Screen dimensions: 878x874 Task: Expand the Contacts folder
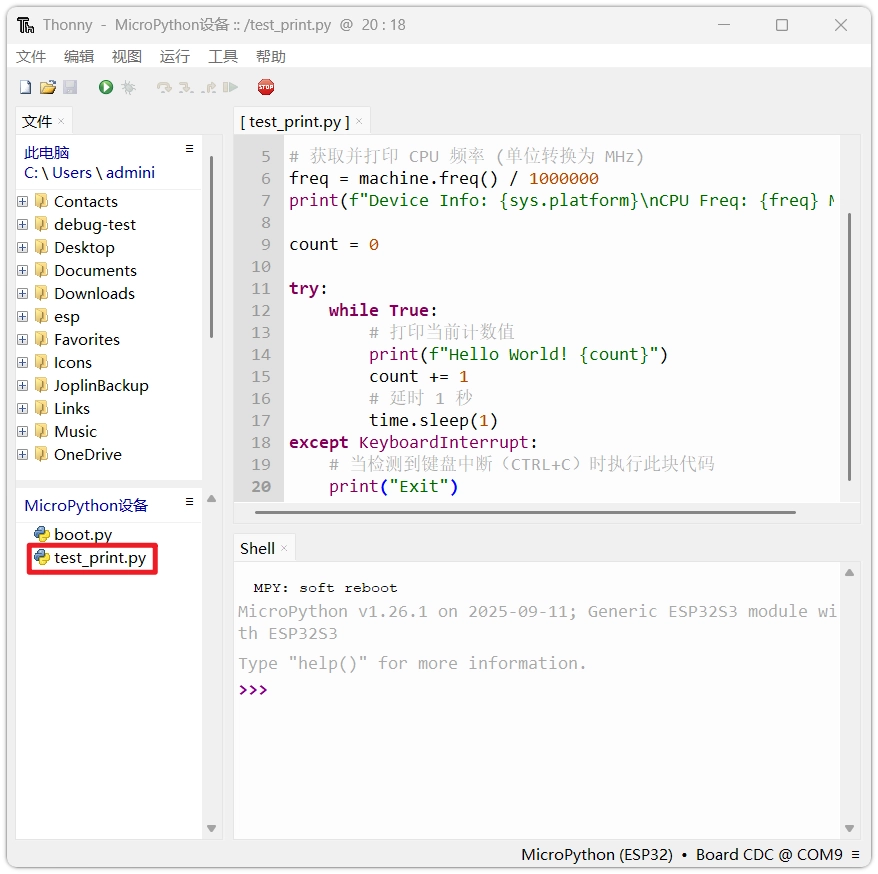pyautogui.click(x=23, y=201)
